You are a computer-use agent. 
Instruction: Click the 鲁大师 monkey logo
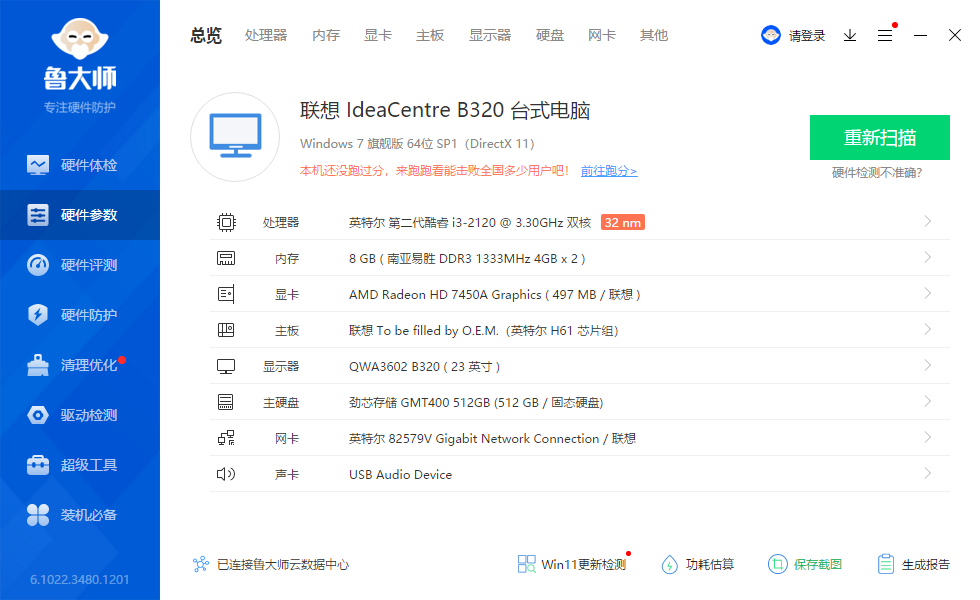point(80,40)
